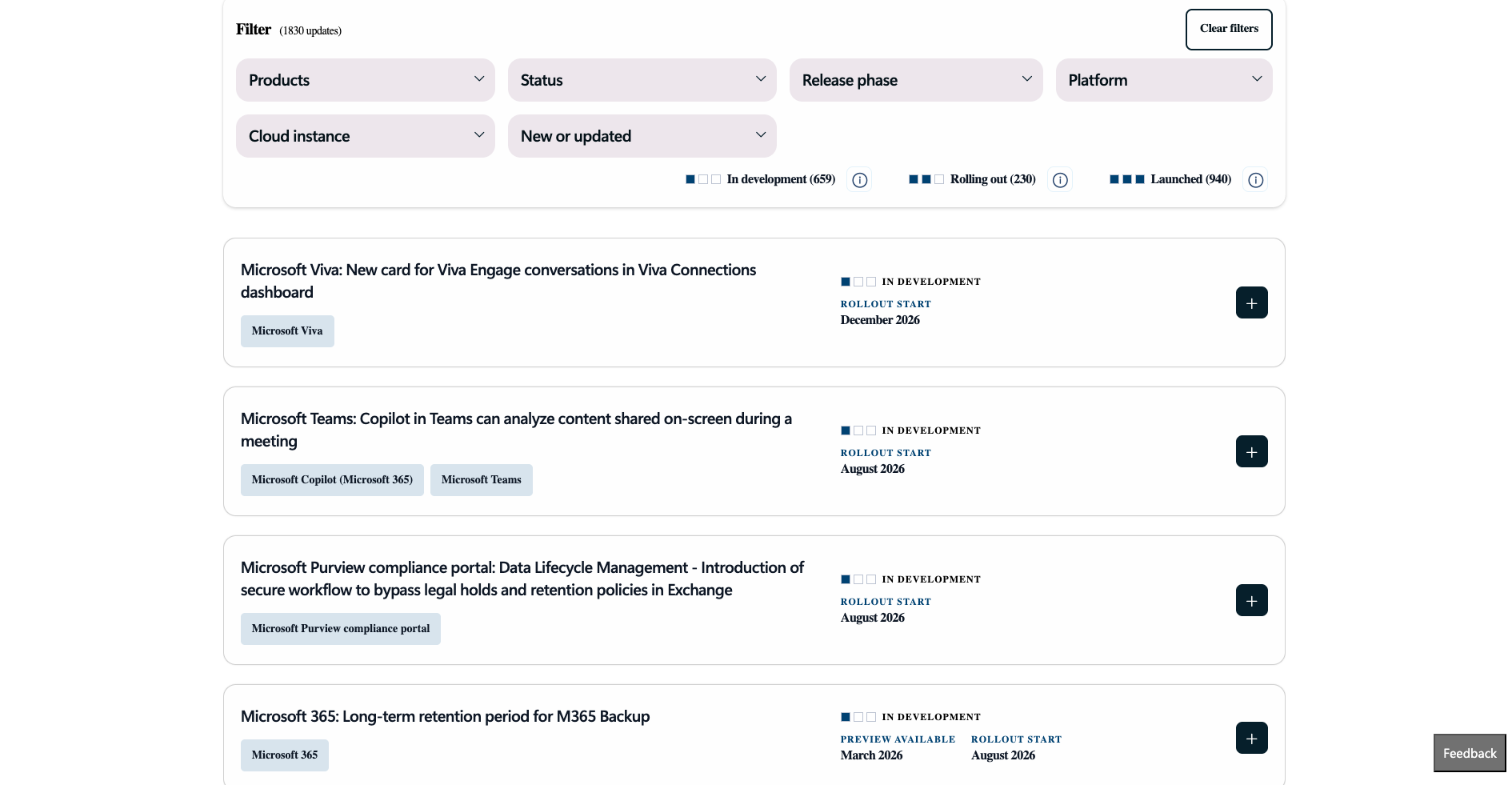Expand the M365 Backup retention item plus icon
1512x785 pixels.
tap(1252, 738)
